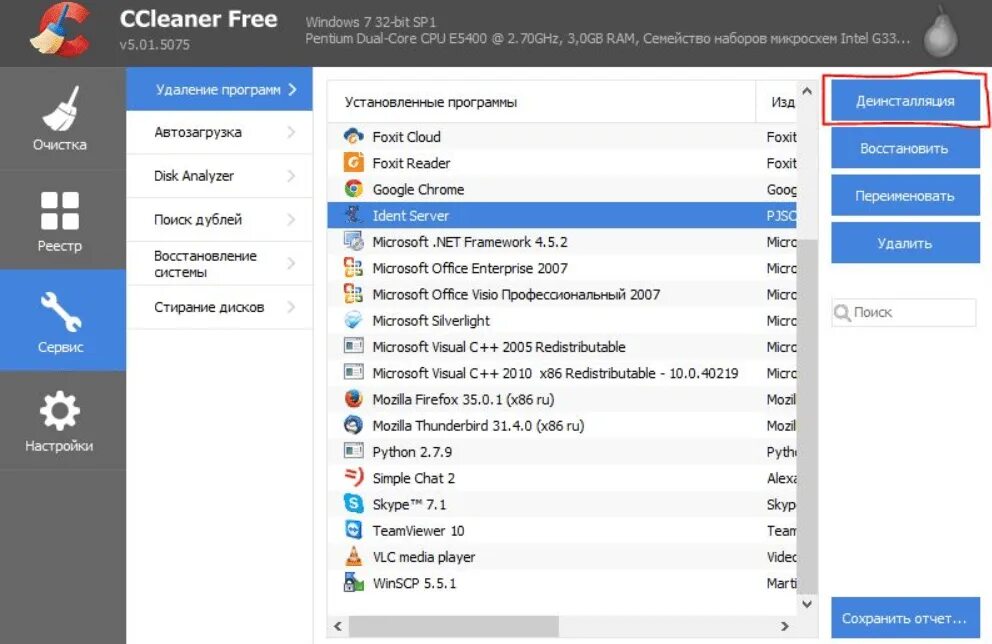992x644 pixels.
Task: Click the Foxit Reader program icon
Action: click(x=353, y=163)
